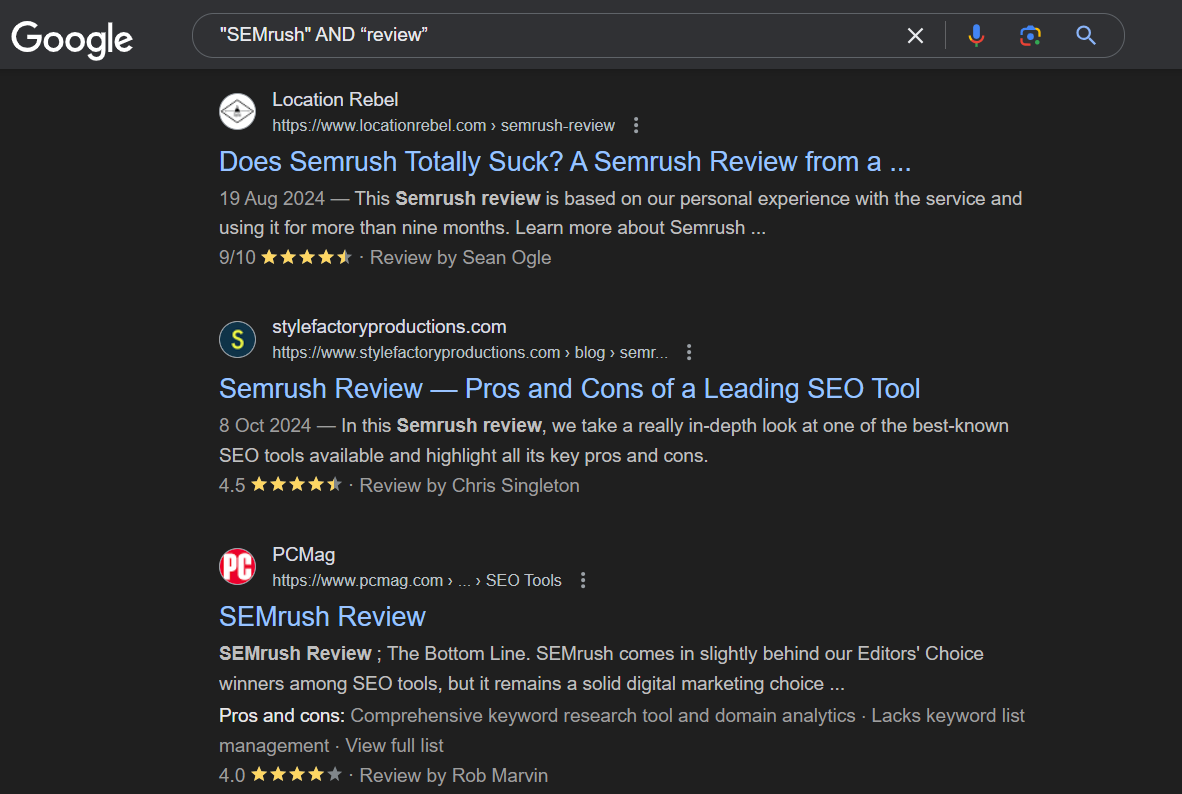Open 'Does Semrush Totally Suck?' result
This screenshot has width=1182, height=794.
coord(565,161)
